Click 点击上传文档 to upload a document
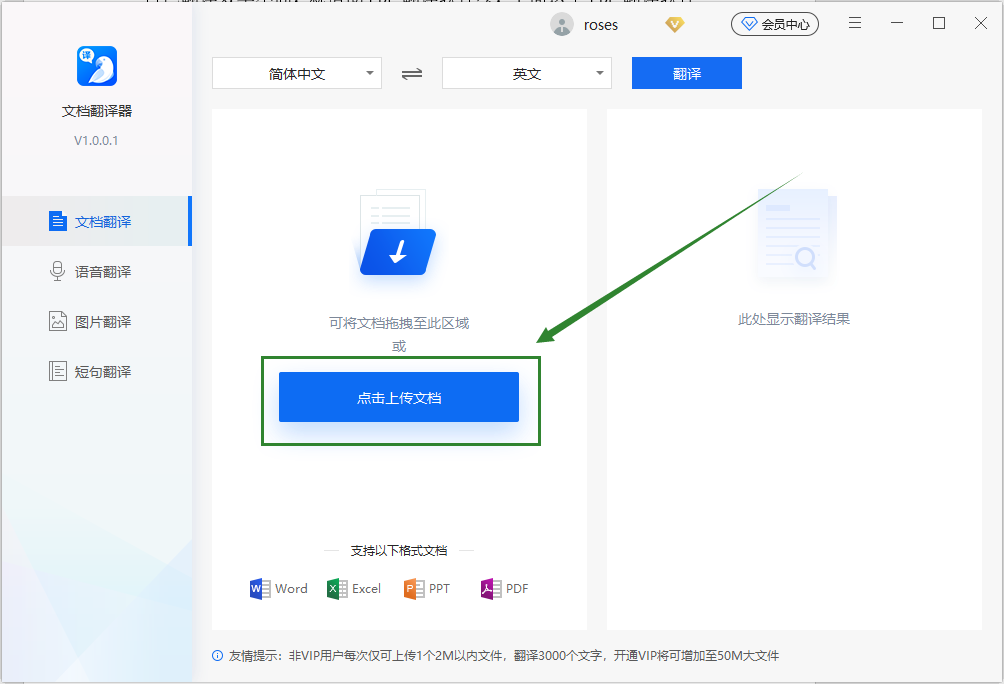 click(398, 396)
